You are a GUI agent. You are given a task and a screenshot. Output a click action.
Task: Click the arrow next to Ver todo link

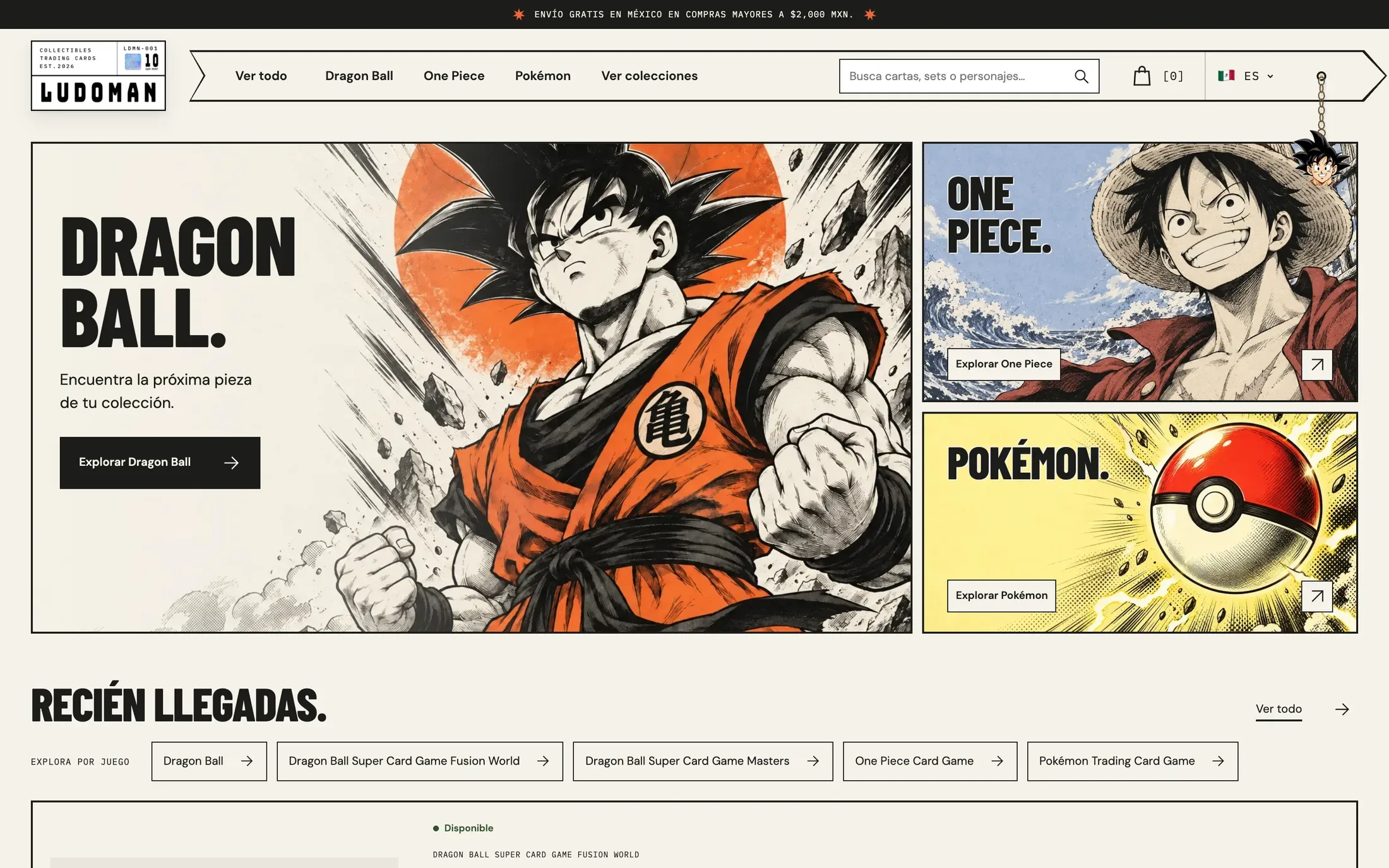pyautogui.click(x=1342, y=710)
